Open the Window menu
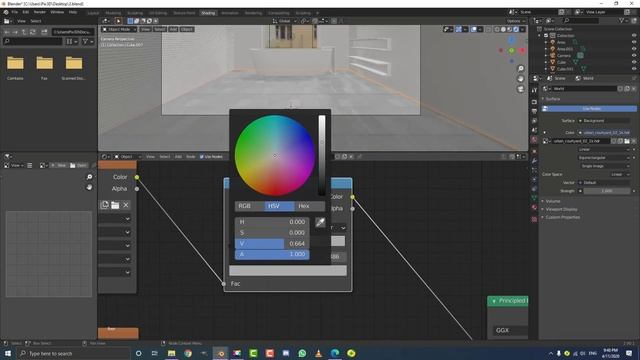This screenshot has height=360, width=640. (x=57, y=12)
